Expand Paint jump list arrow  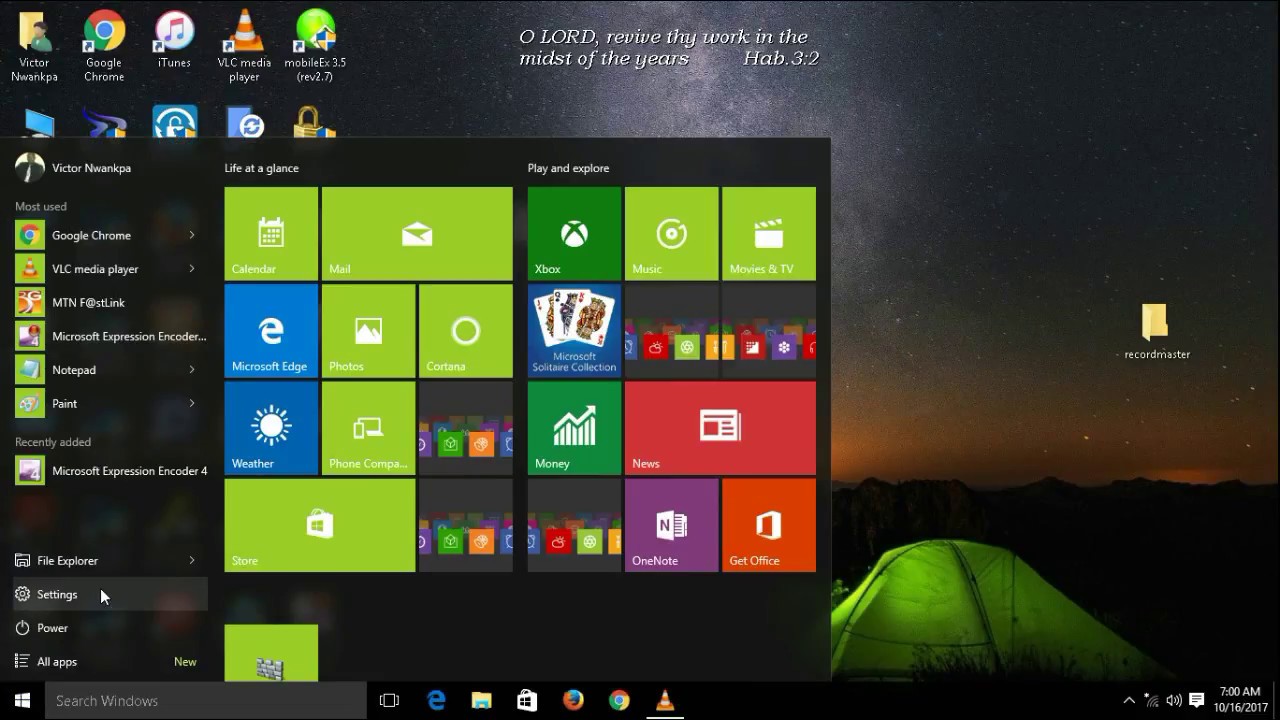[191, 403]
